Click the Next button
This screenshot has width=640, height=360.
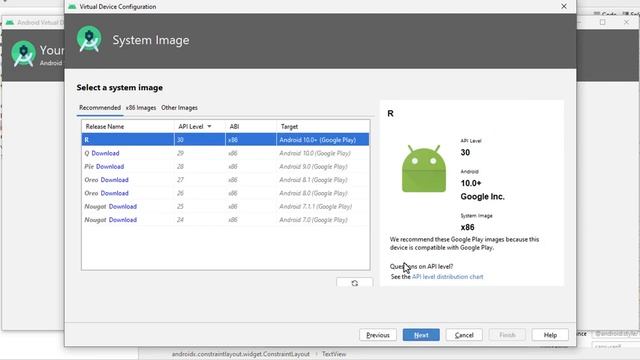click(421, 335)
